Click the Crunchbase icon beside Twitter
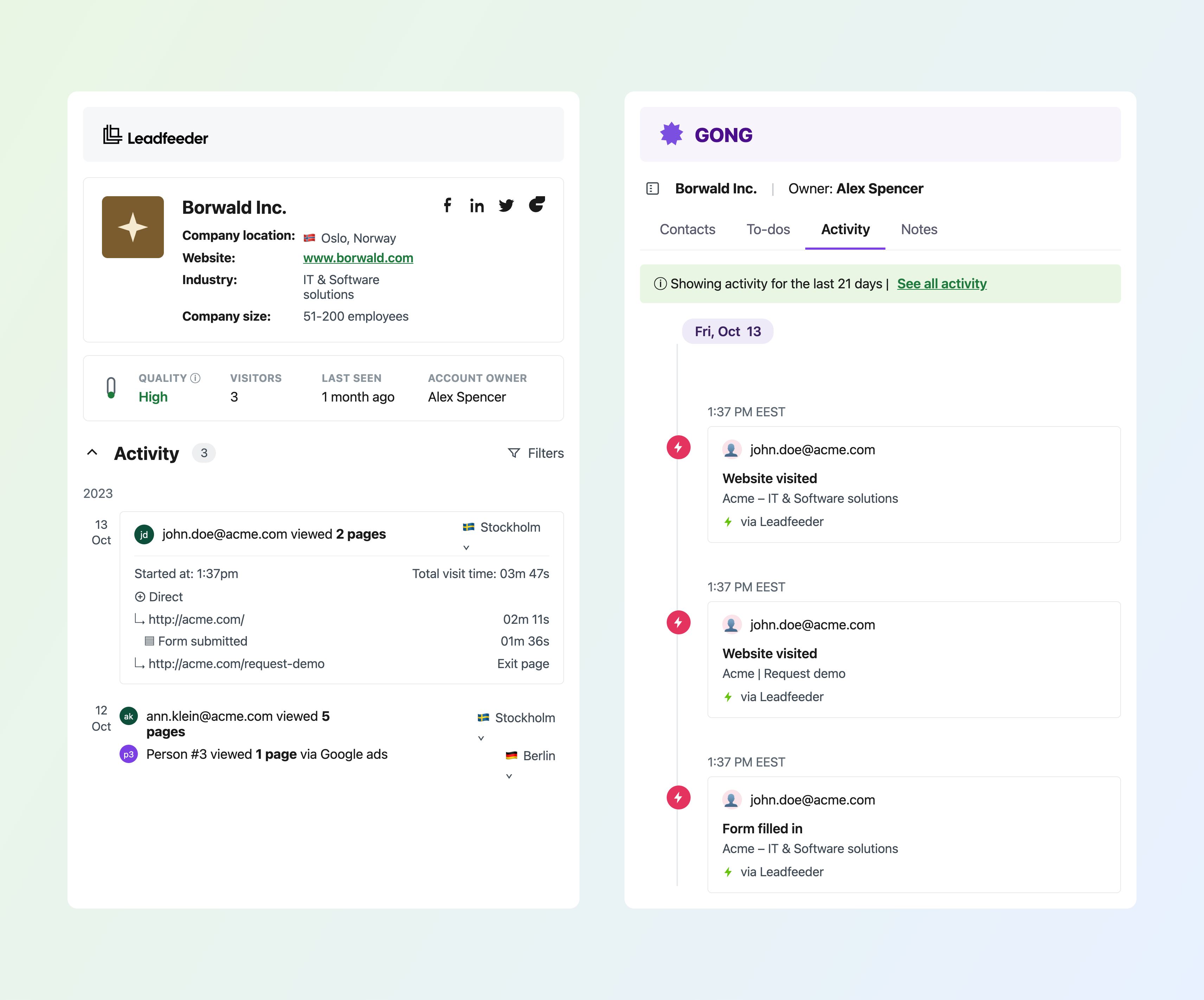Screen dimensions: 1204x1000 [x=537, y=204]
